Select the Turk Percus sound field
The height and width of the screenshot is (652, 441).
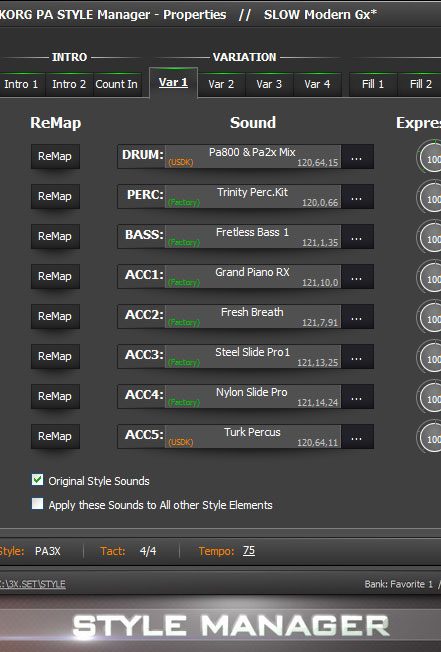tap(253, 436)
